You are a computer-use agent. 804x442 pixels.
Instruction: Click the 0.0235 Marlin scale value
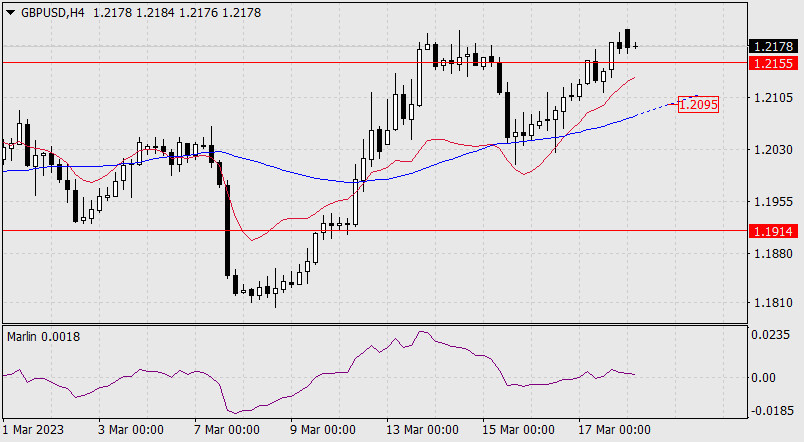(772, 337)
